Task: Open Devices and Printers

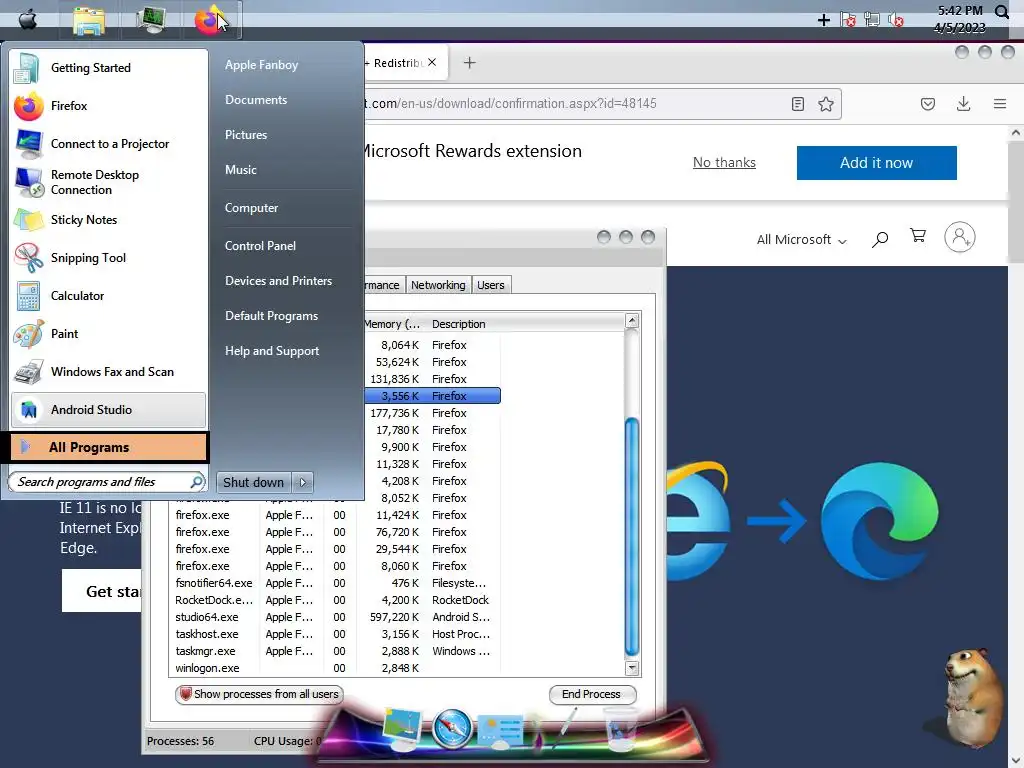Action: 278,281
